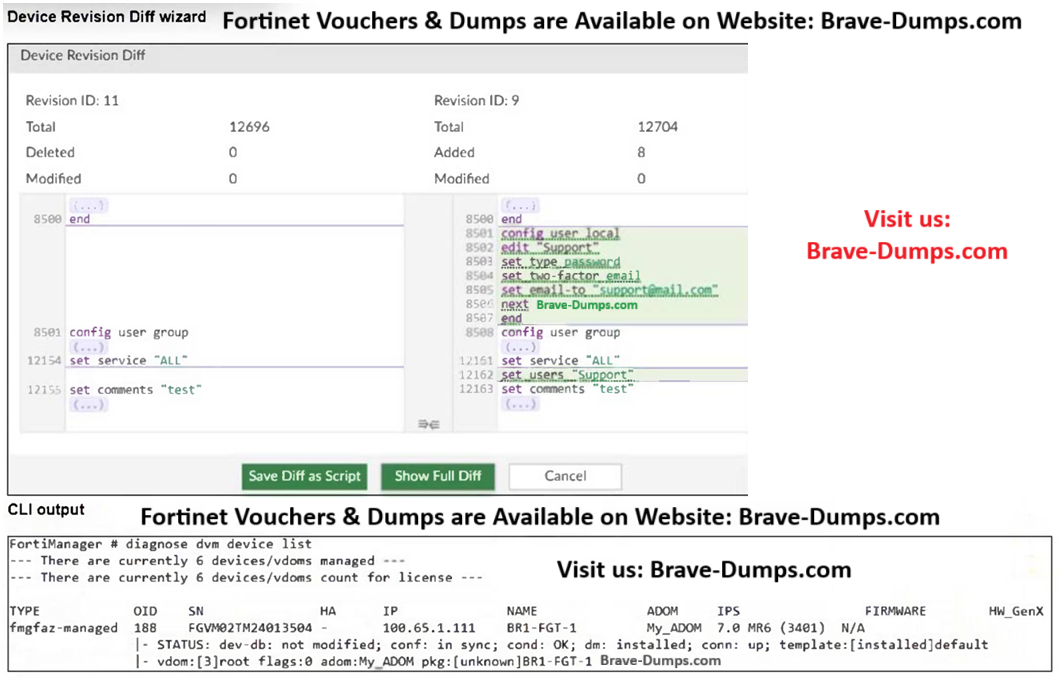Click the Device Revision Diff dialog title
1060x699 pixels.
tap(83, 56)
